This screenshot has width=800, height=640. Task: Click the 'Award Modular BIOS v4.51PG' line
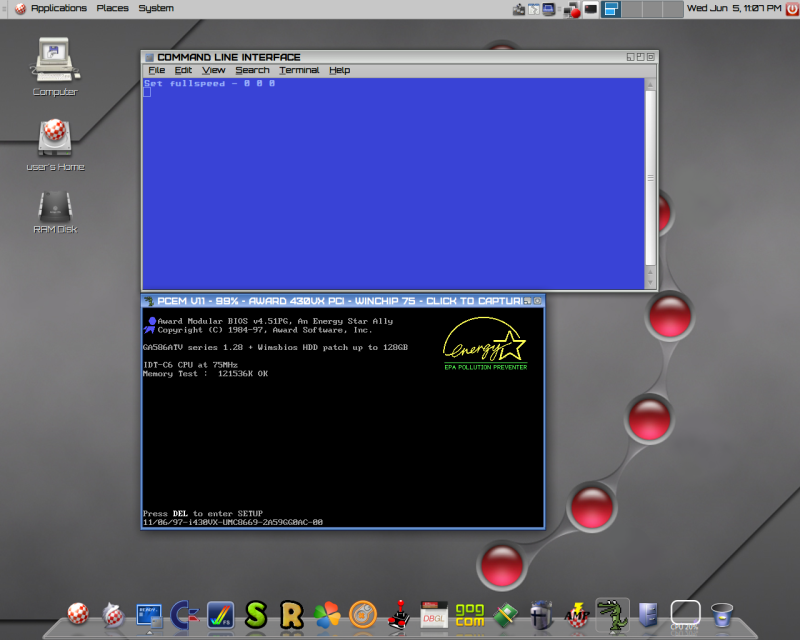point(275,321)
